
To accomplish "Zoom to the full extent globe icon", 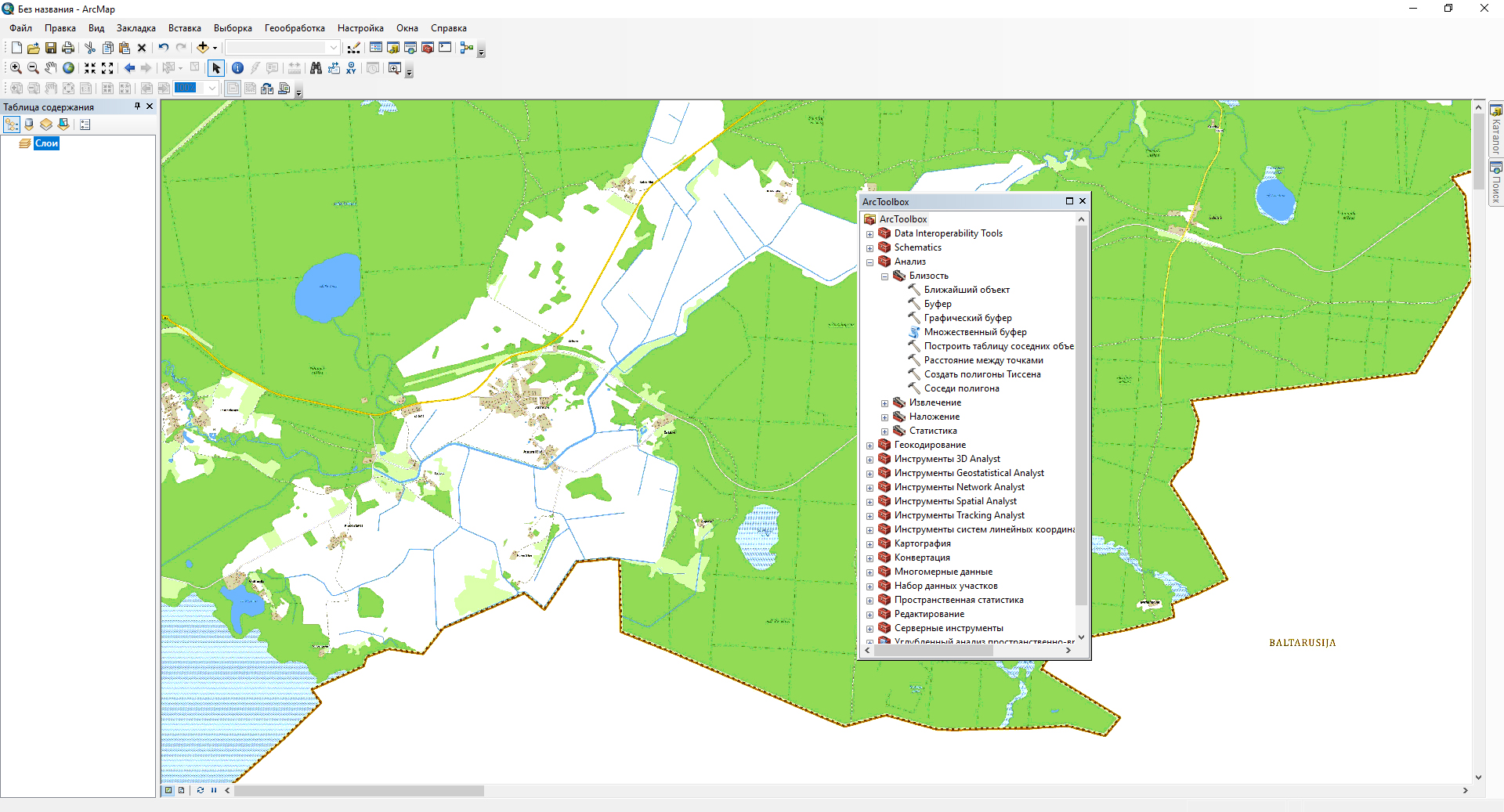I will [69, 68].
